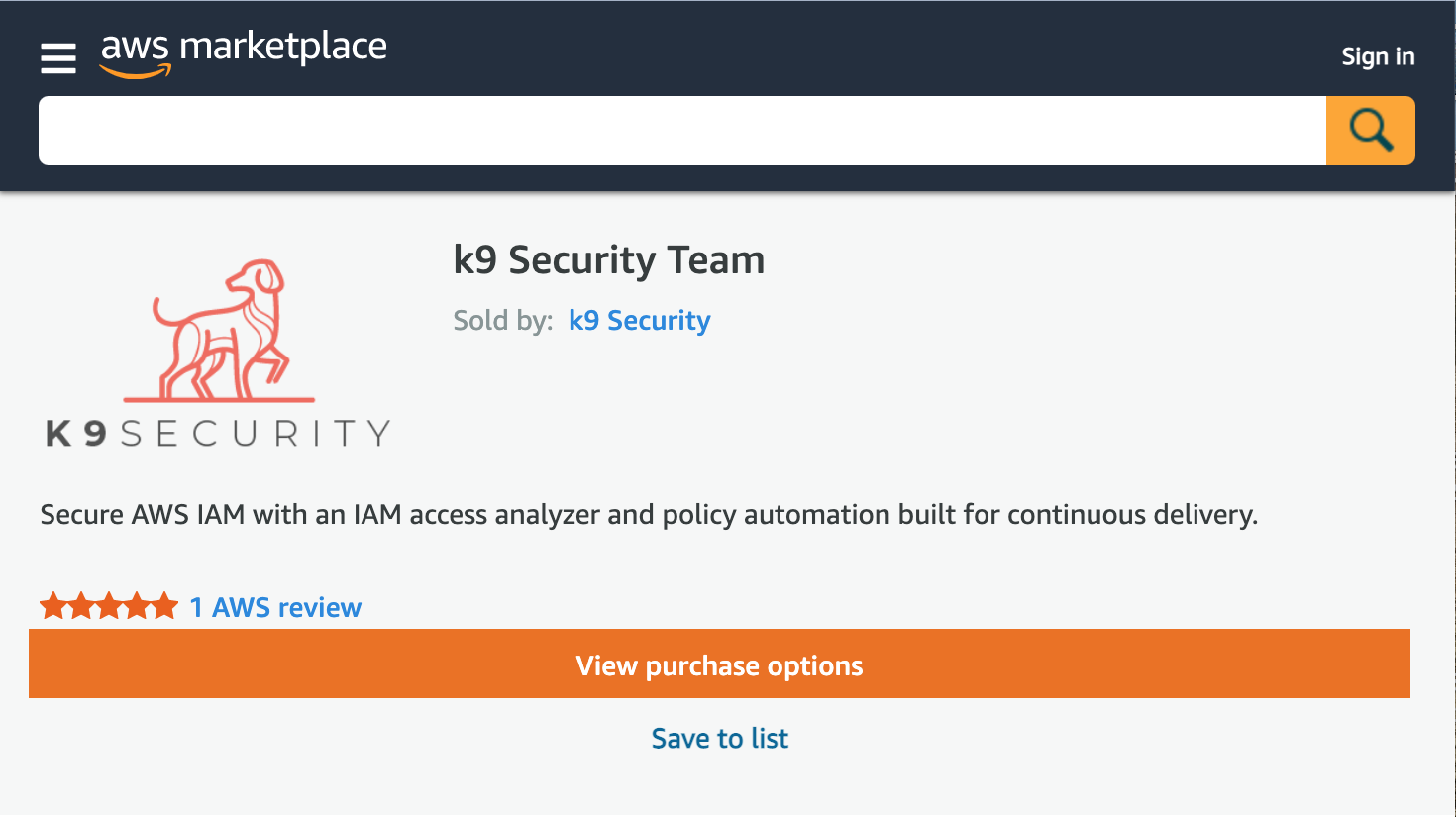Click the Sign in link
Image resolution: width=1456 pixels, height=817 pixels.
tap(1378, 56)
